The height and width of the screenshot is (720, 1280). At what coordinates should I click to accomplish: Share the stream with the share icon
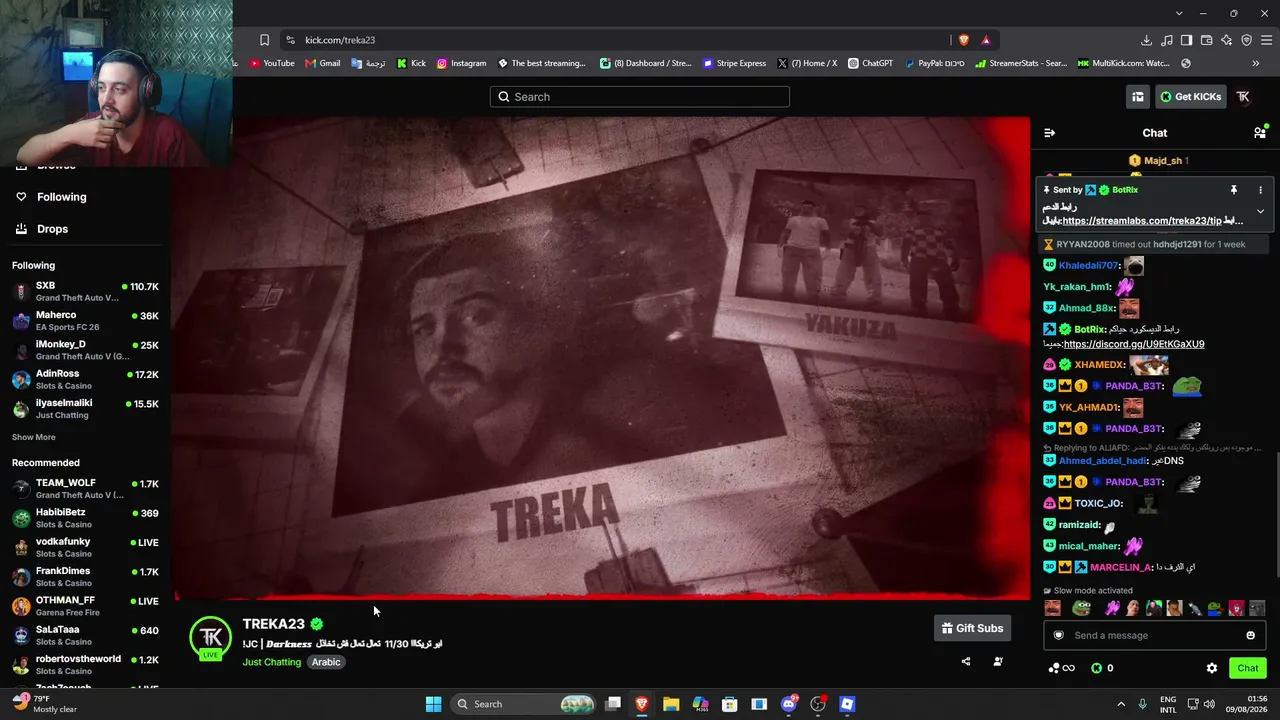pyautogui.click(x=966, y=661)
